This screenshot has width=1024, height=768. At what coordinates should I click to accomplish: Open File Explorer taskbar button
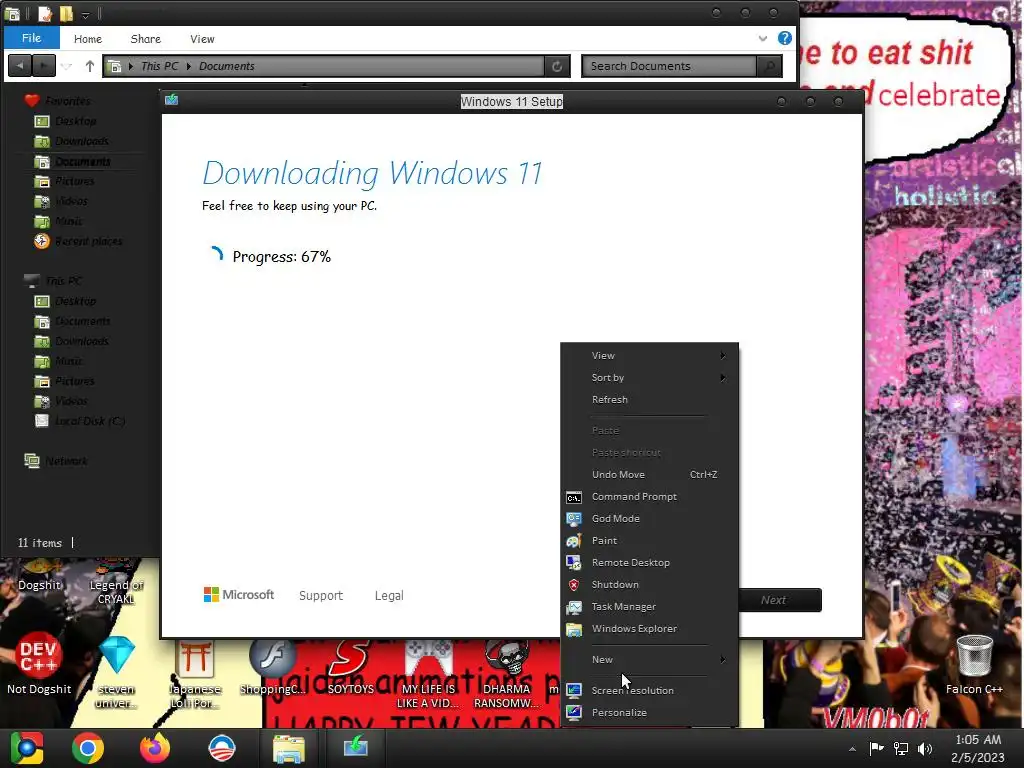click(289, 748)
